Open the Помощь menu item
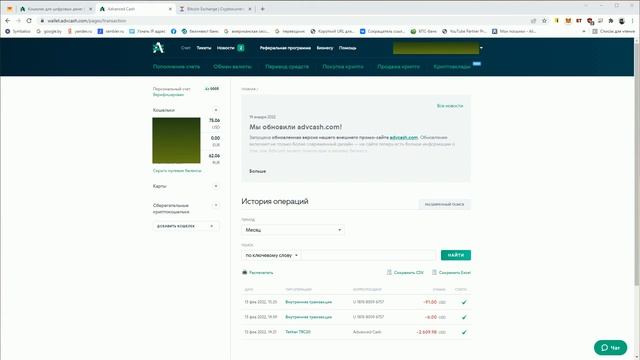This screenshot has width=640, height=360. click(x=347, y=48)
